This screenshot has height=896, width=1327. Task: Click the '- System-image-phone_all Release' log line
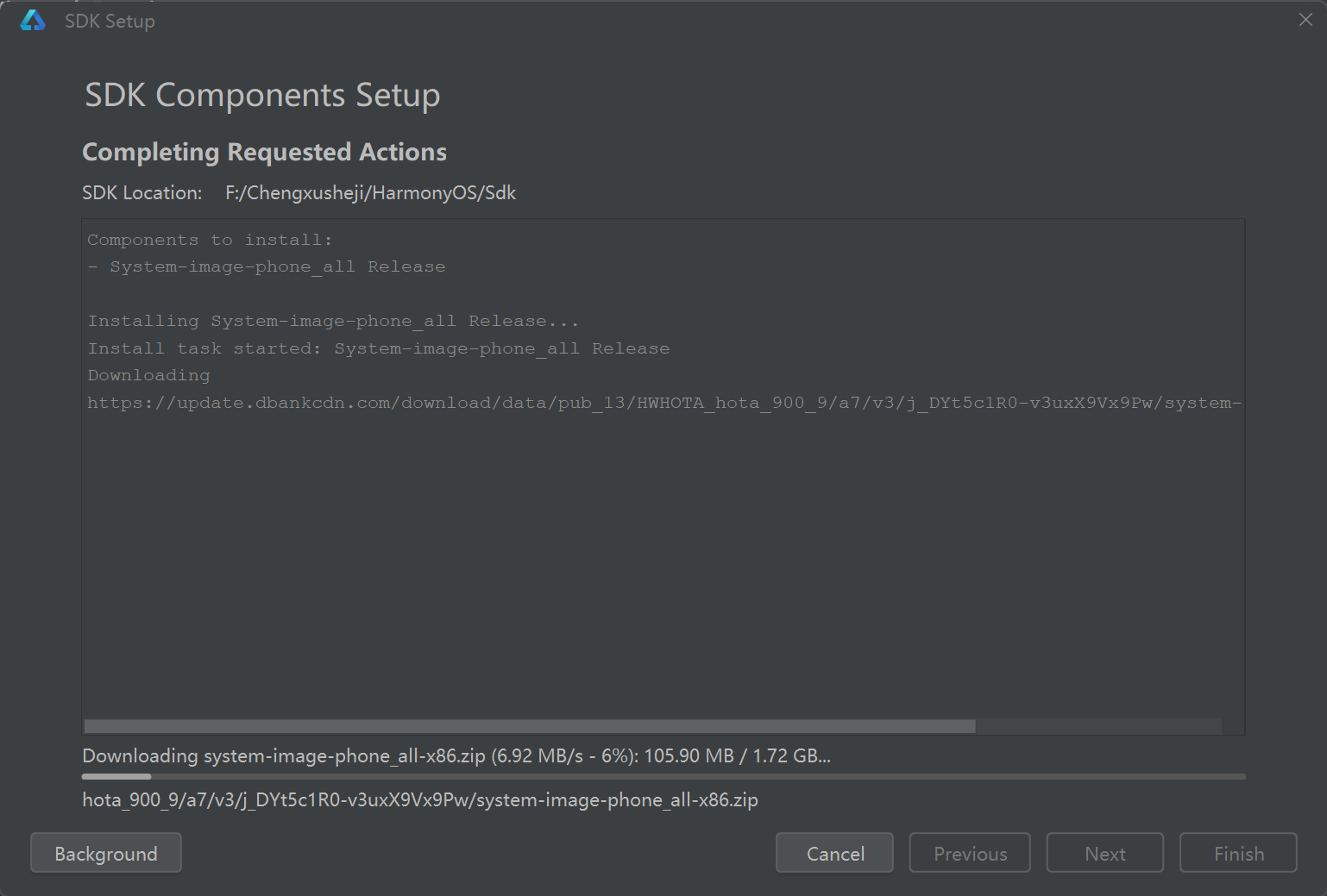click(267, 266)
